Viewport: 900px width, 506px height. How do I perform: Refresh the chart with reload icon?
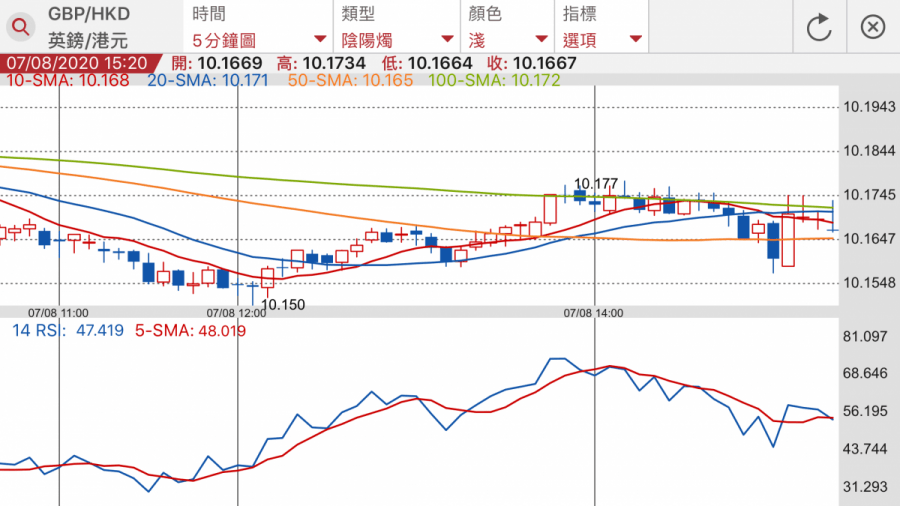[819, 27]
